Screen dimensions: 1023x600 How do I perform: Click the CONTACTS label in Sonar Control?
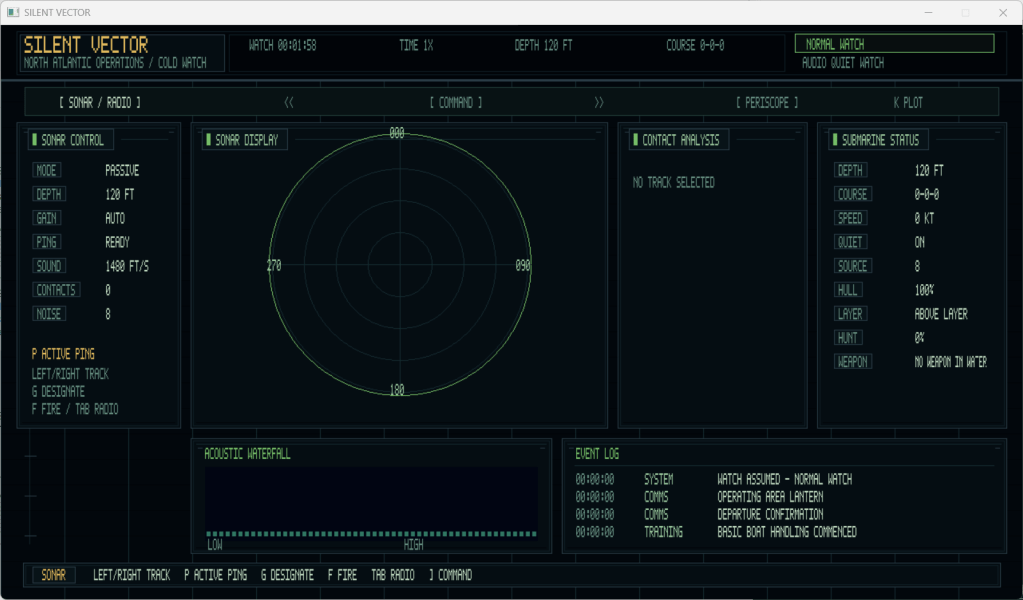coord(56,290)
